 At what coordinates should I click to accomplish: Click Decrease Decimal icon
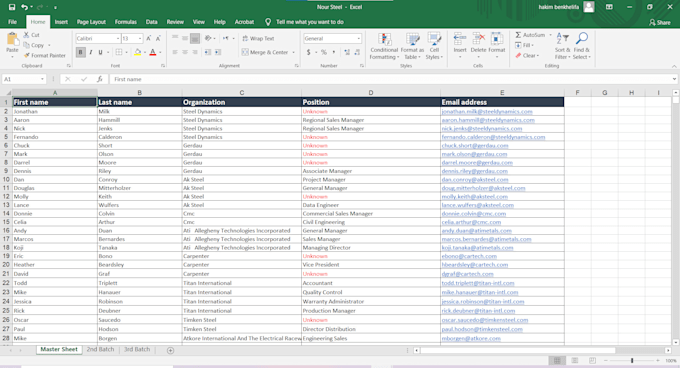357,52
